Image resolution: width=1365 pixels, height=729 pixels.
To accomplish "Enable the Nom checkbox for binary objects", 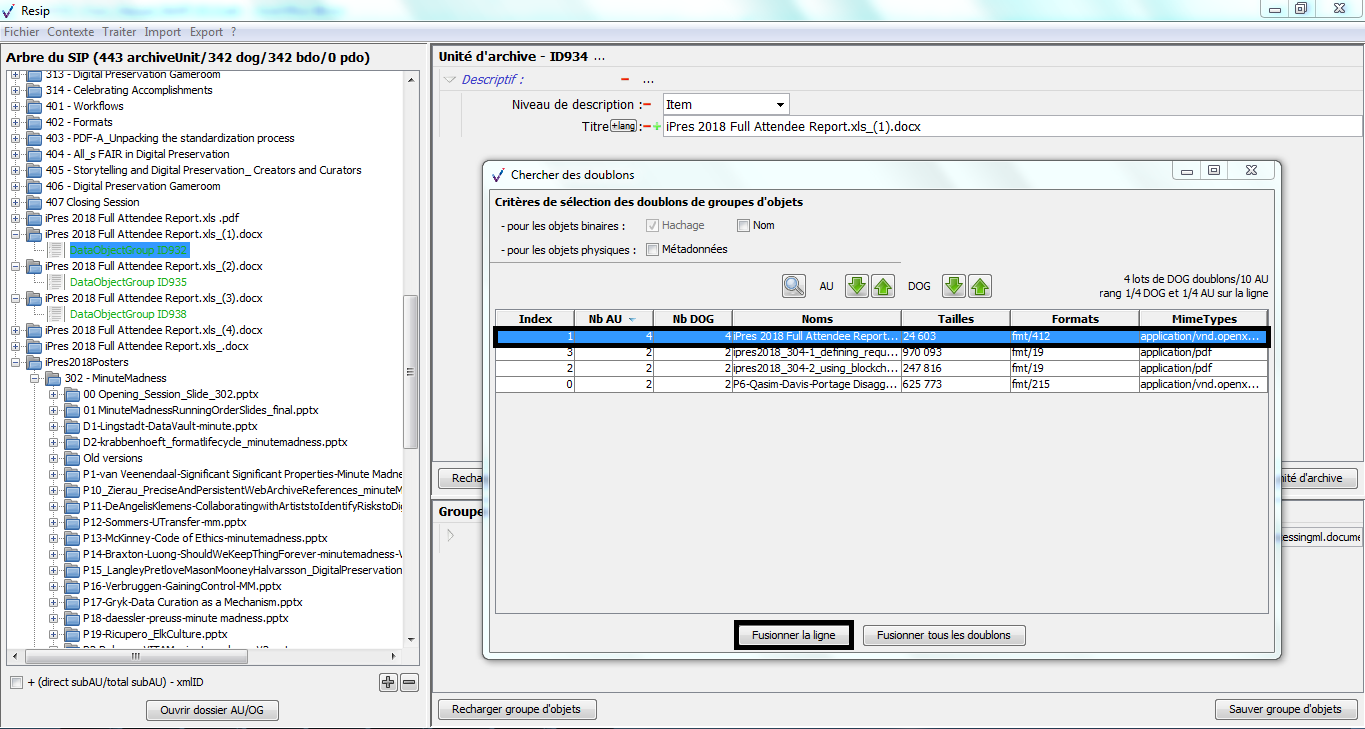I will 743,226.
